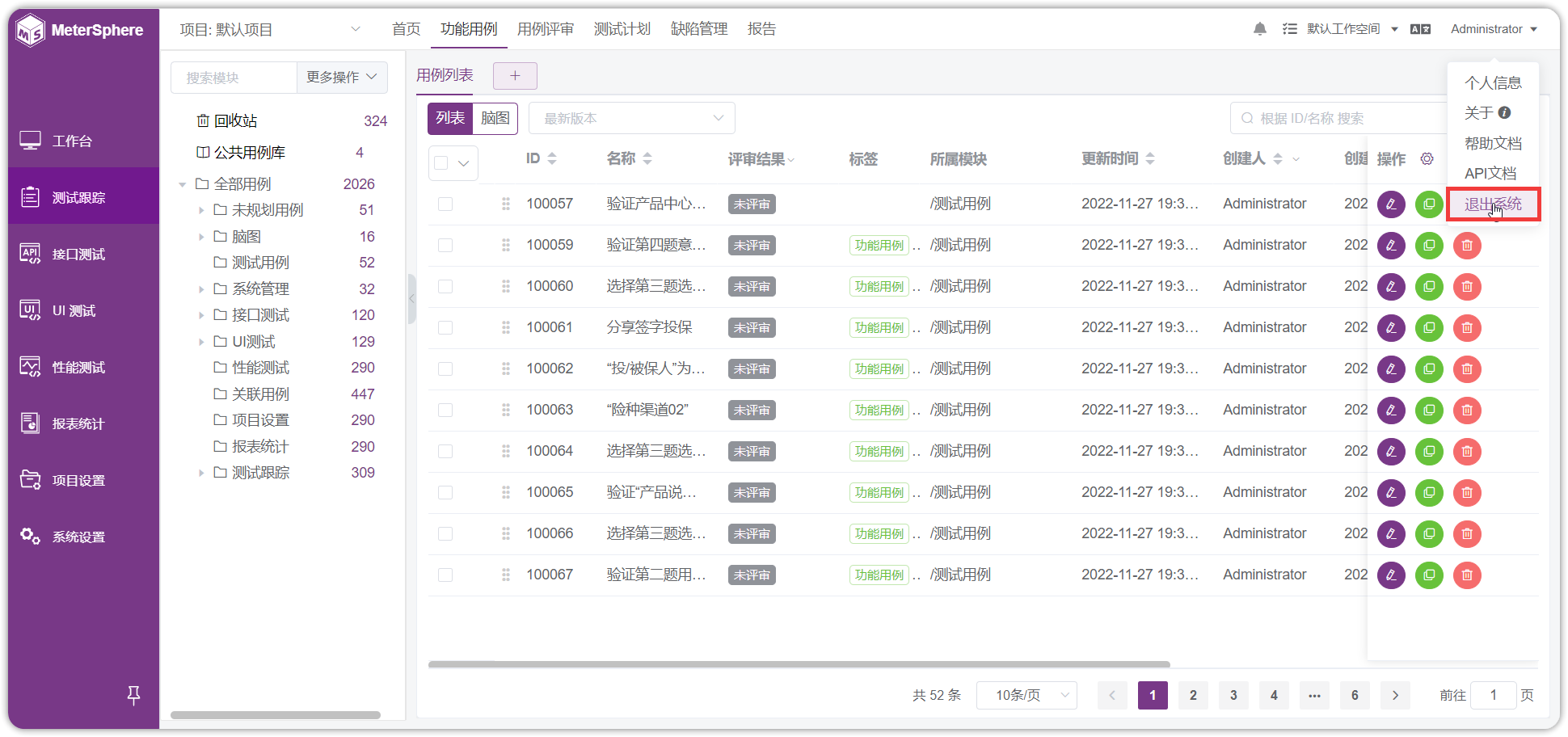Open 个人信息 from user menu

click(1493, 82)
